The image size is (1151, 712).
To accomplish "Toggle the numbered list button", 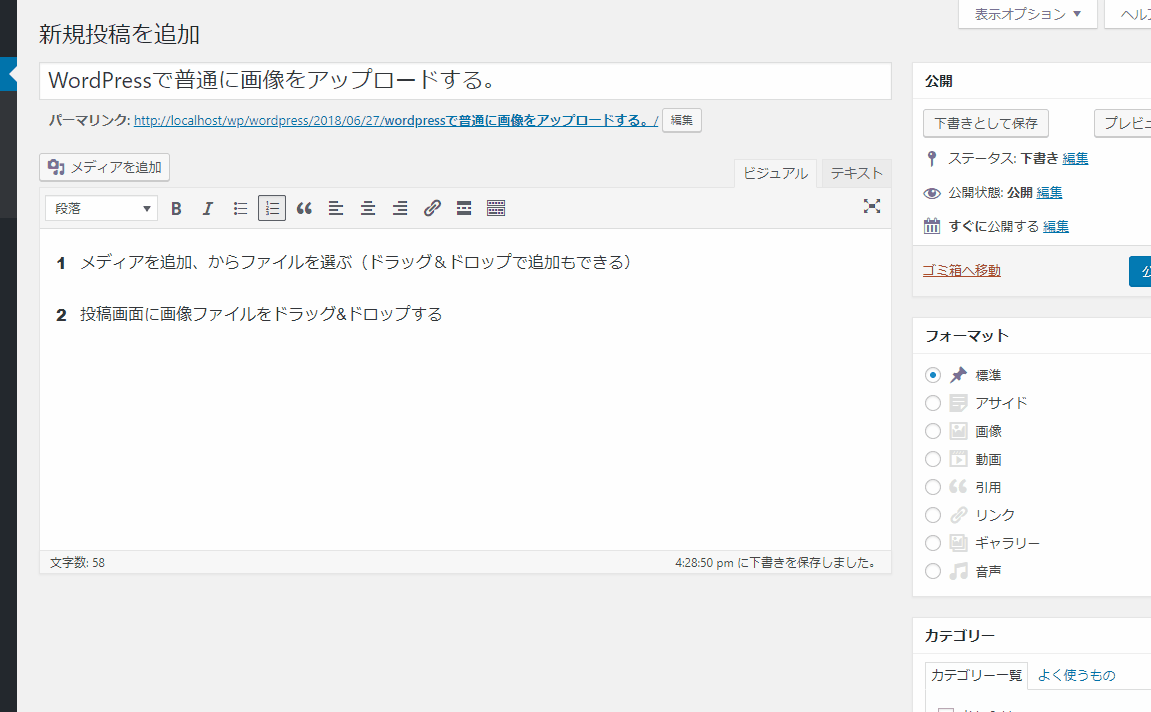I will pyautogui.click(x=272, y=208).
